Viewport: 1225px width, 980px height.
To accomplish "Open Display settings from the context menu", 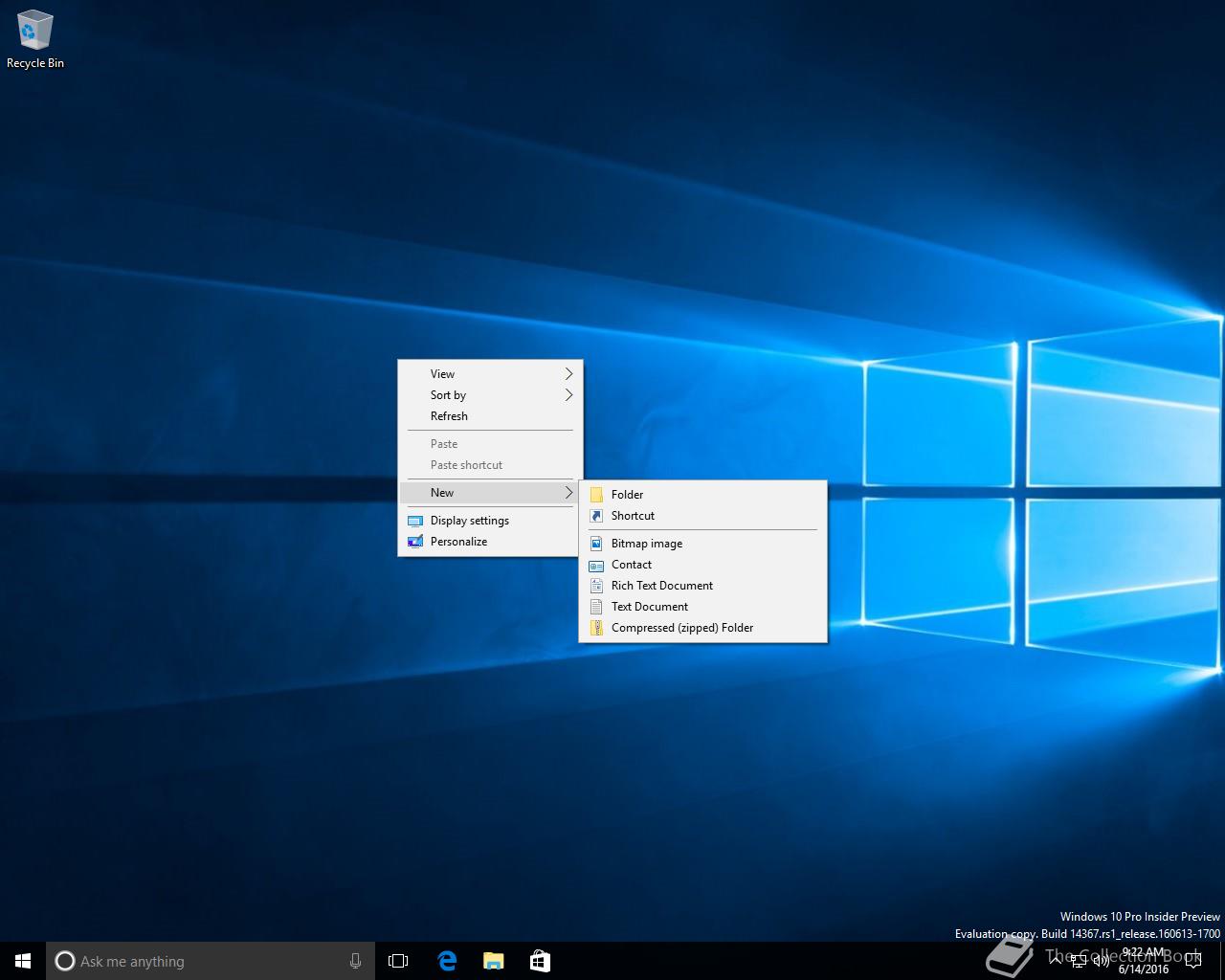I will tap(490, 521).
